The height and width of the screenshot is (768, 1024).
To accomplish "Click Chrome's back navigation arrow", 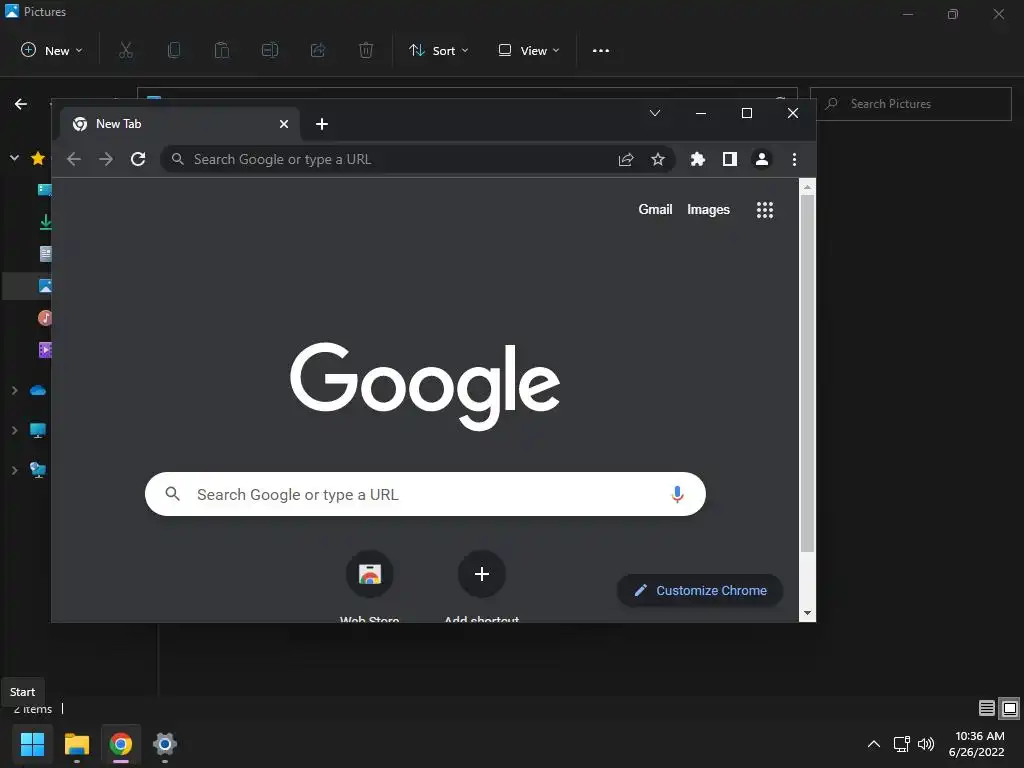I will pos(74,159).
